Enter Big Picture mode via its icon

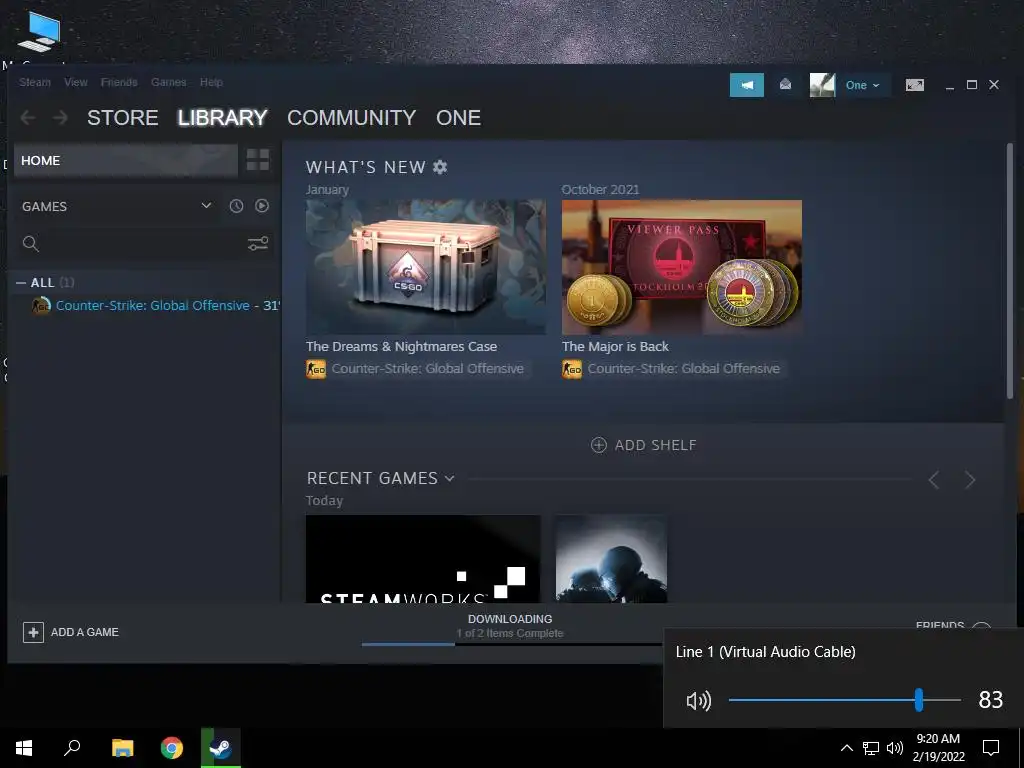(x=914, y=85)
